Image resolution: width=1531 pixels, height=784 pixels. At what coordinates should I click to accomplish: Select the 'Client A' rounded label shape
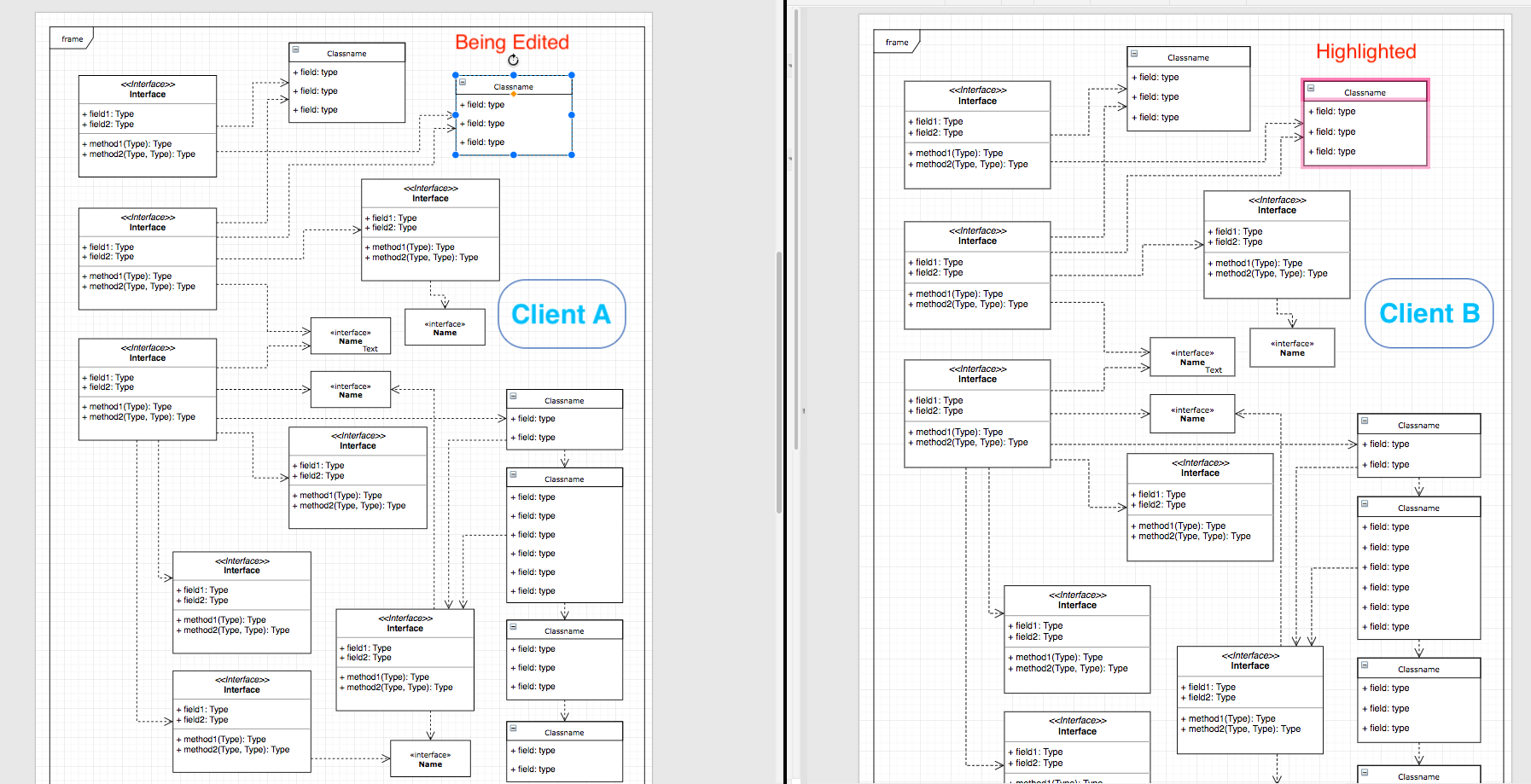point(562,314)
